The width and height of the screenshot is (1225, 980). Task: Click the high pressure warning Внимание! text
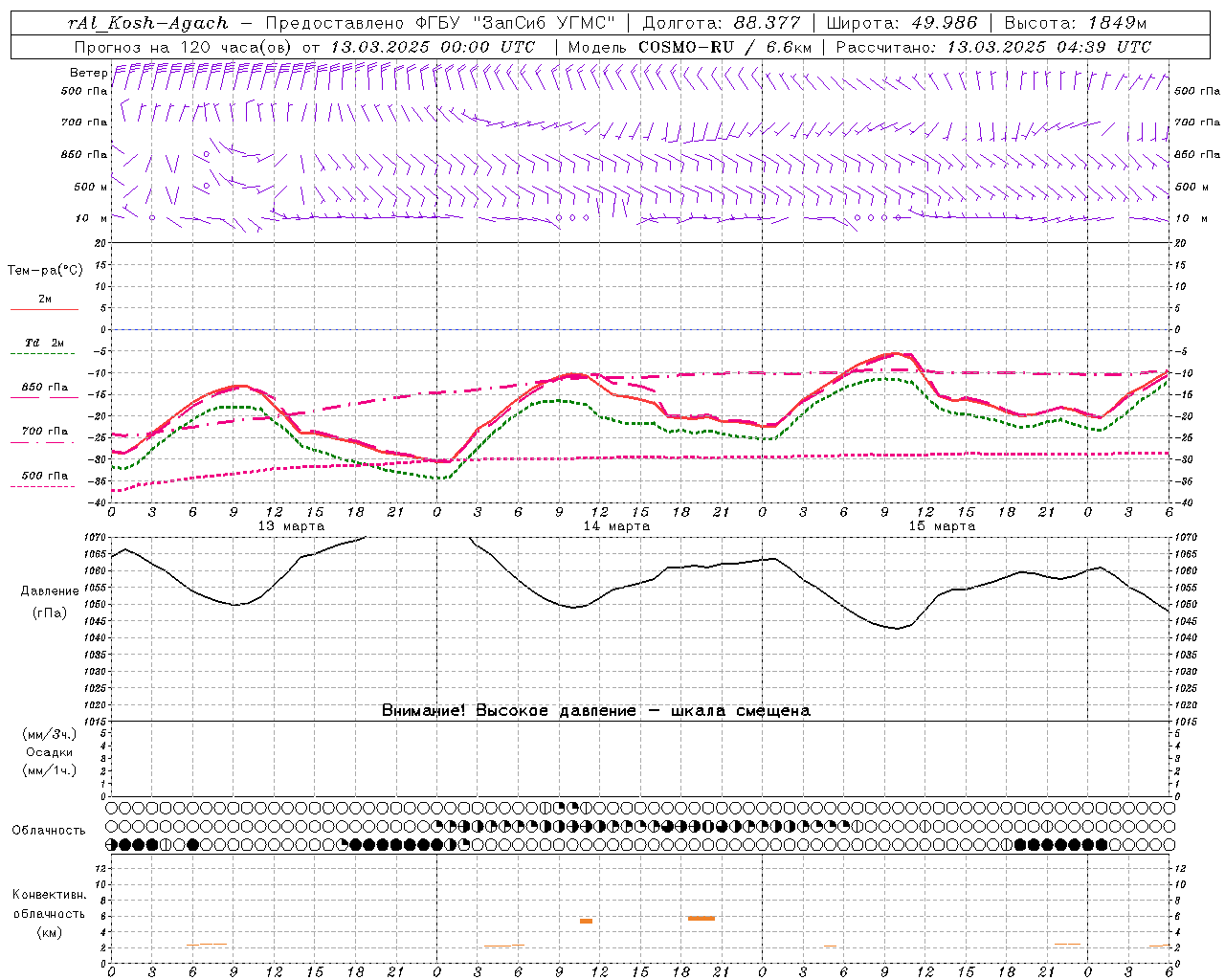click(595, 711)
